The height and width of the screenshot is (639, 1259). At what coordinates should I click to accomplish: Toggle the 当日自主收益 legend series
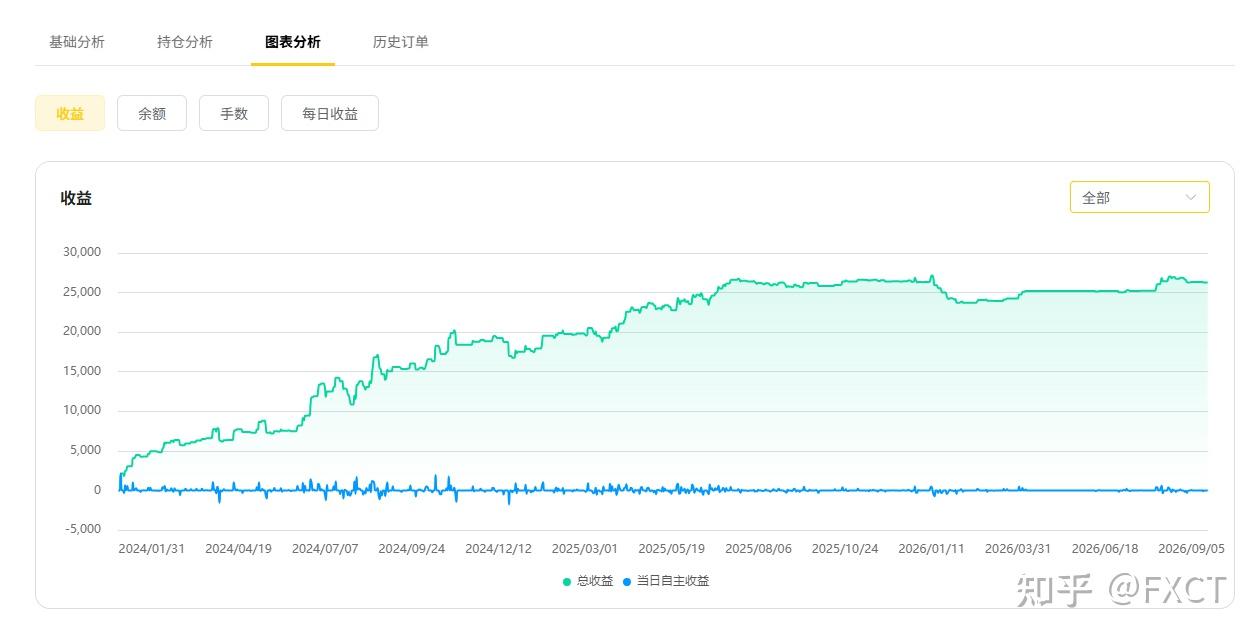[x=666, y=581]
